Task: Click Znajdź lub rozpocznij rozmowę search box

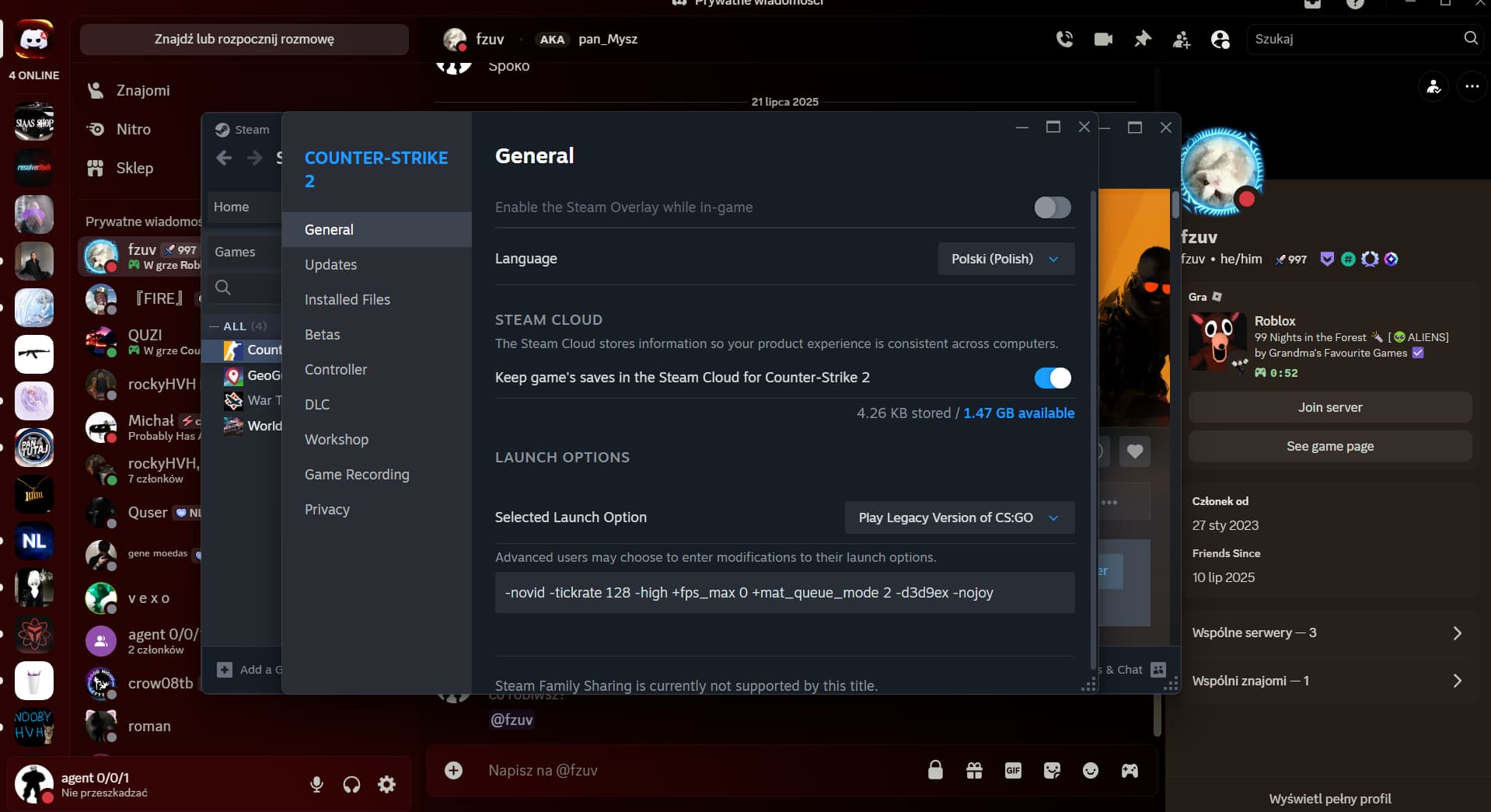Action: (244, 39)
